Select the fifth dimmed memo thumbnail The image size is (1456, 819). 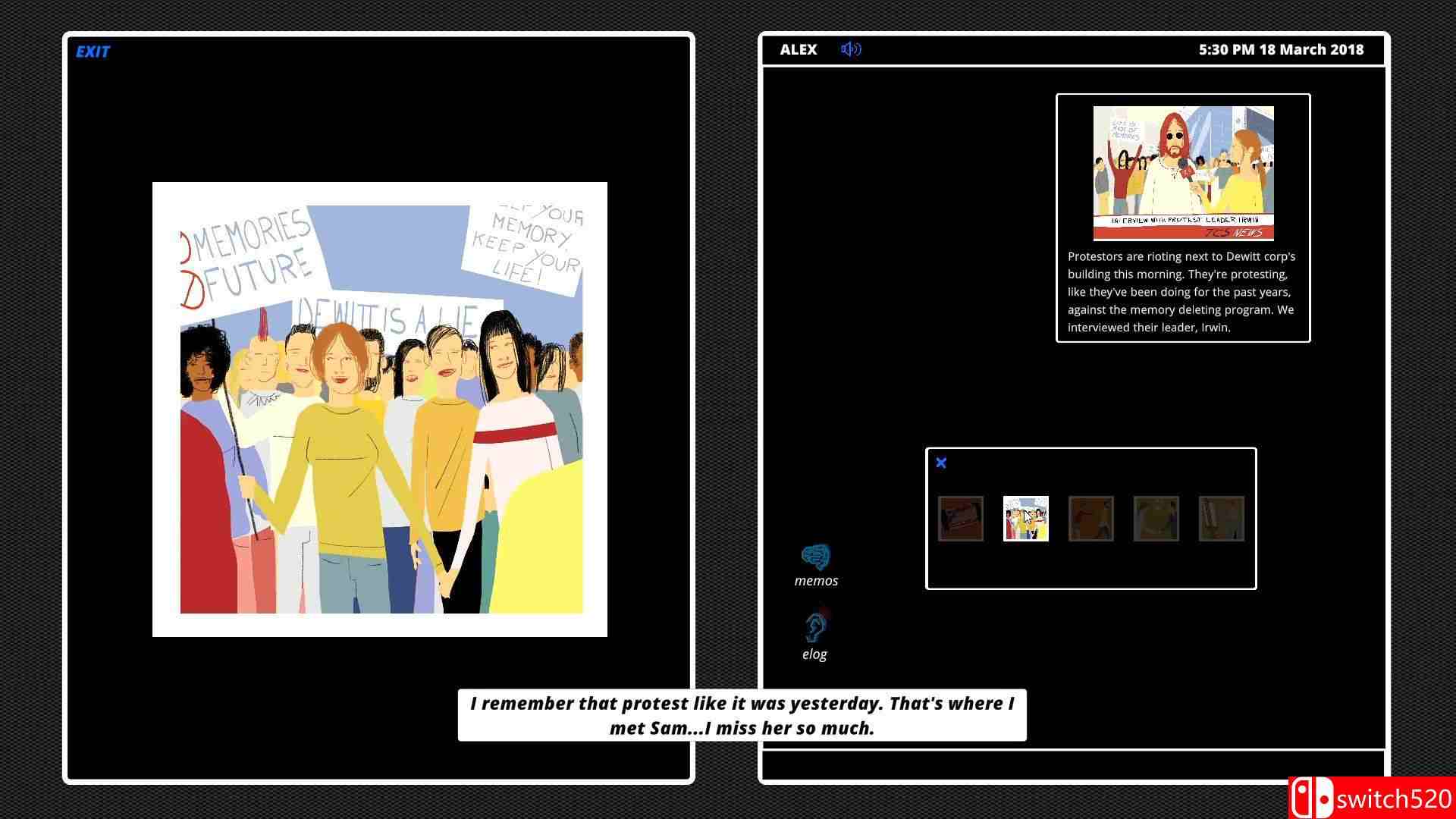1222,519
